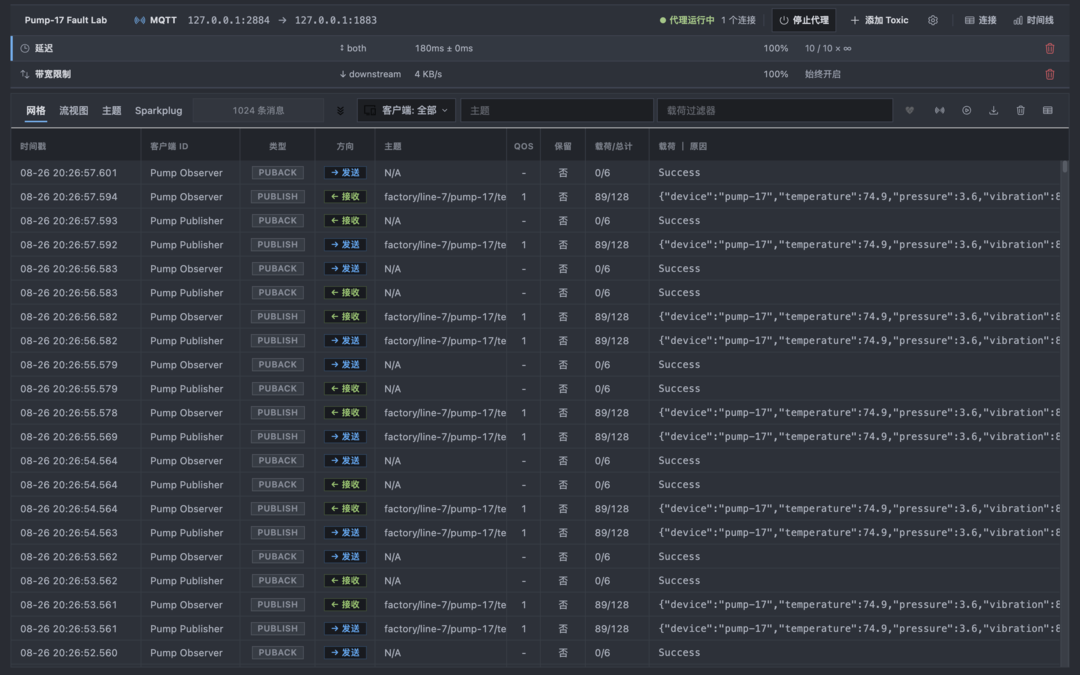Click the 发送 direction badge in the 20:26:57.601 row

(345, 173)
